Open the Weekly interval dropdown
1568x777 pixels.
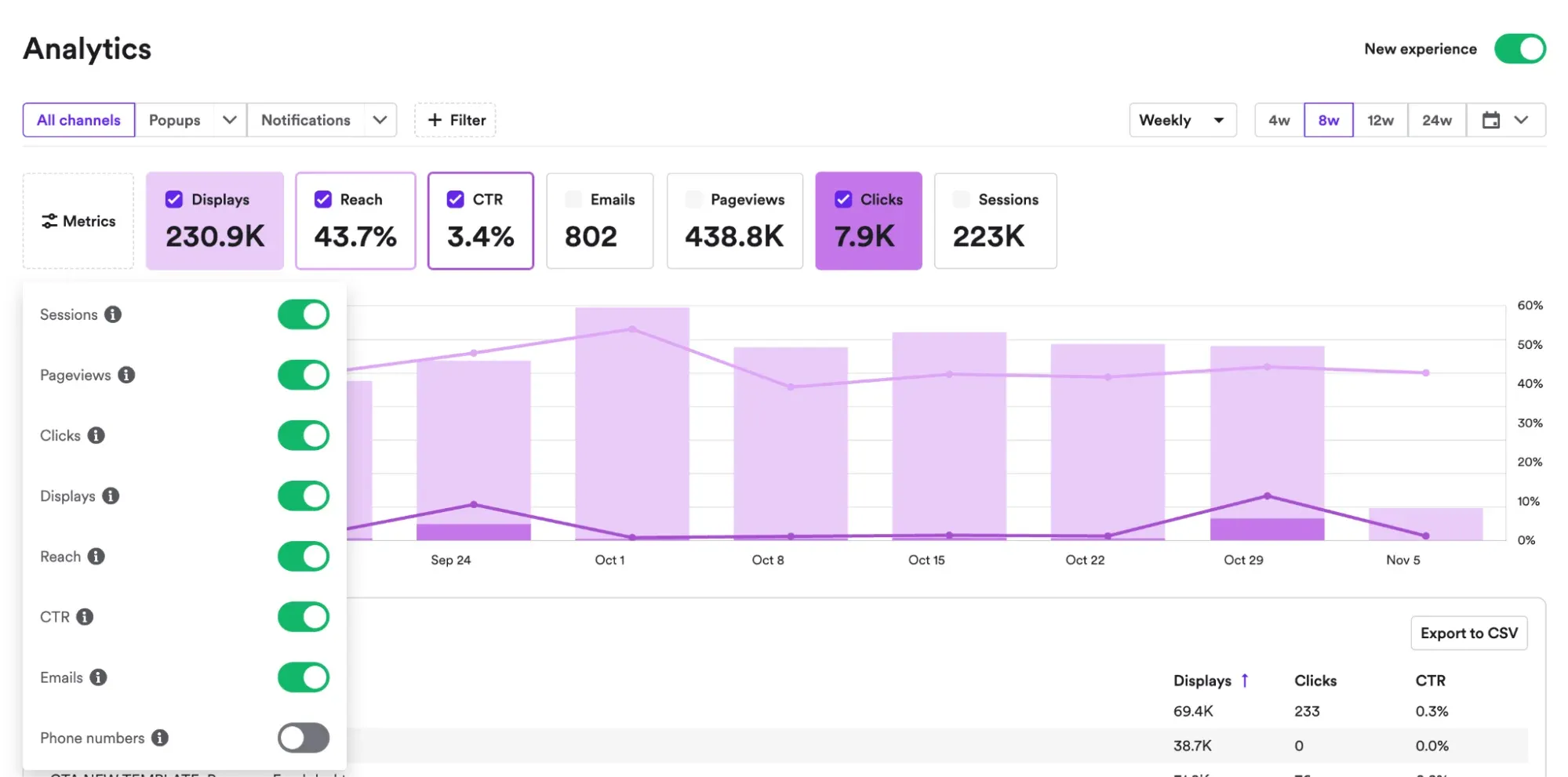point(1183,120)
